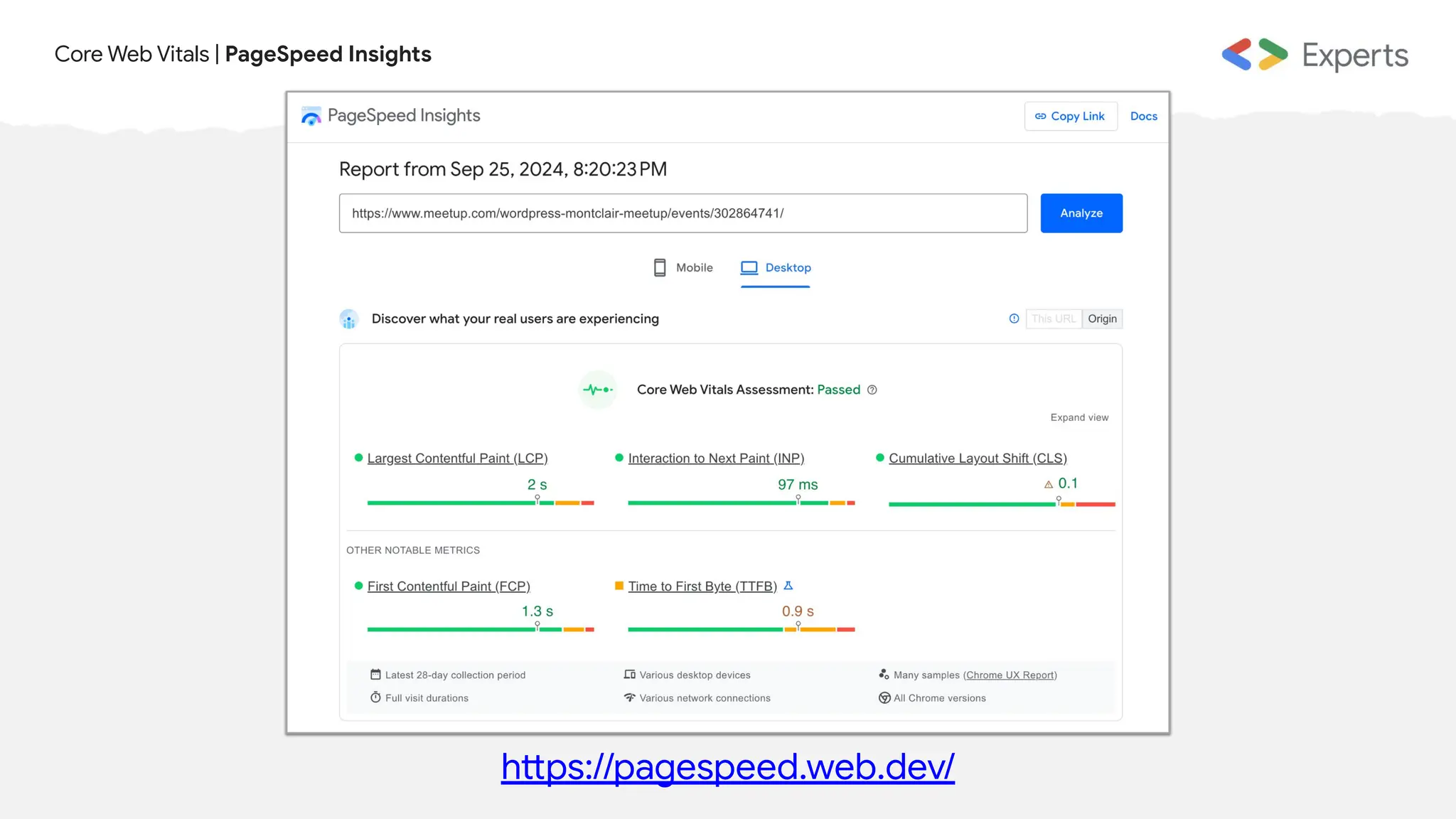This screenshot has height=819, width=1456.
Task: Click 'Latest 28-day collection period' text
Action: (x=455, y=675)
